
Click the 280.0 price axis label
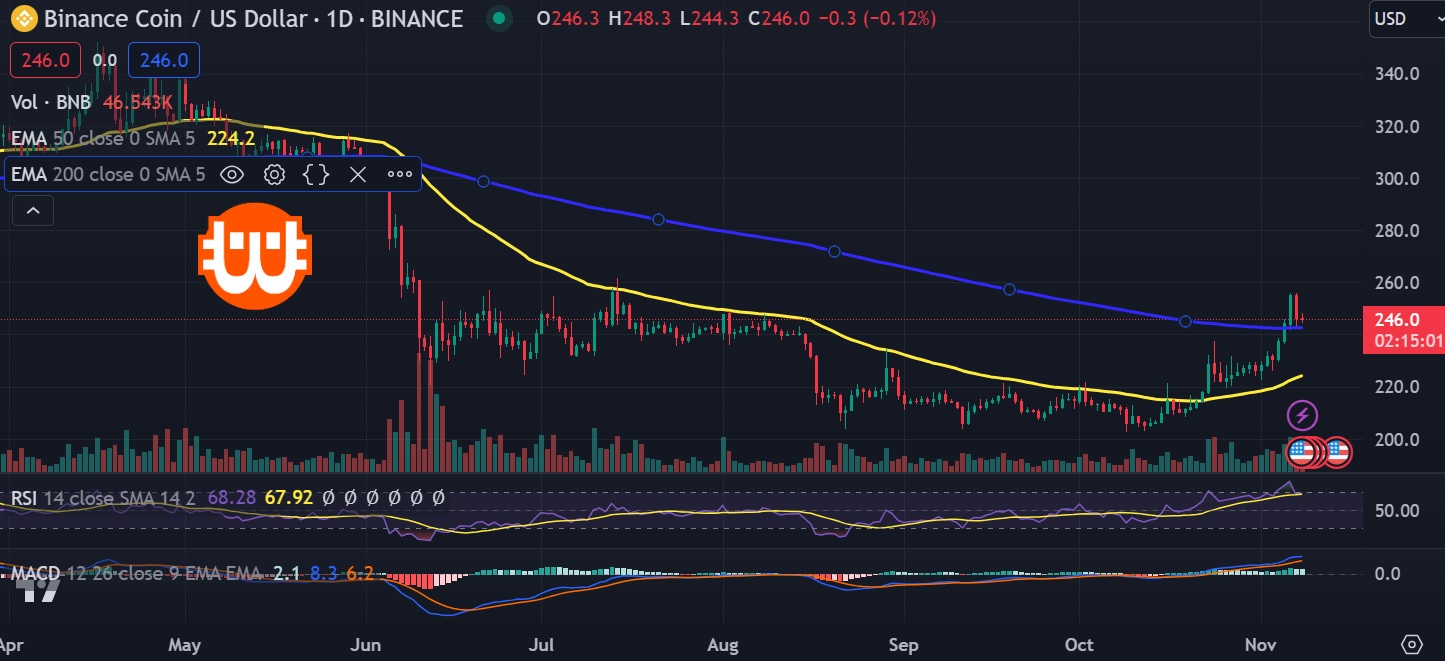[x=1399, y=231]
